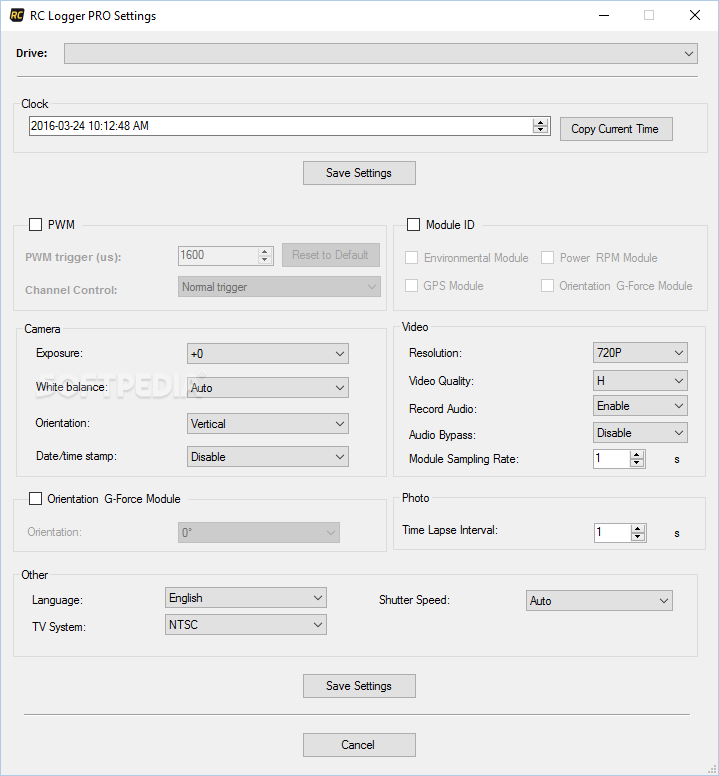Click the Cancel button
Viewport: 719px width, 776px height.
click(x=359, y=745)
